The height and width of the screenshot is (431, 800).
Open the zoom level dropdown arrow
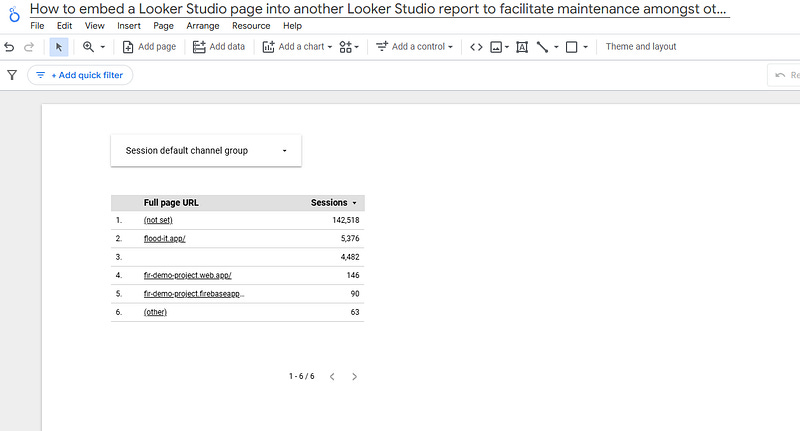(103, 47)
